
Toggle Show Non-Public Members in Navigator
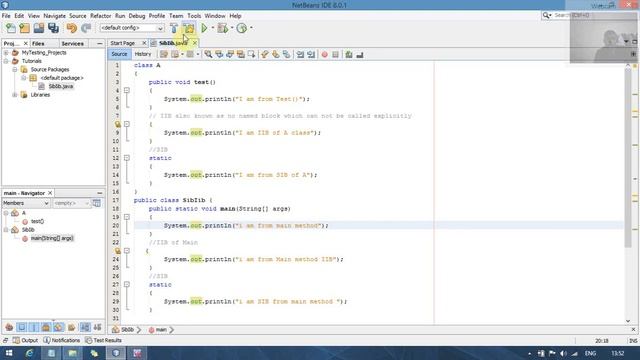click(46, 327)
